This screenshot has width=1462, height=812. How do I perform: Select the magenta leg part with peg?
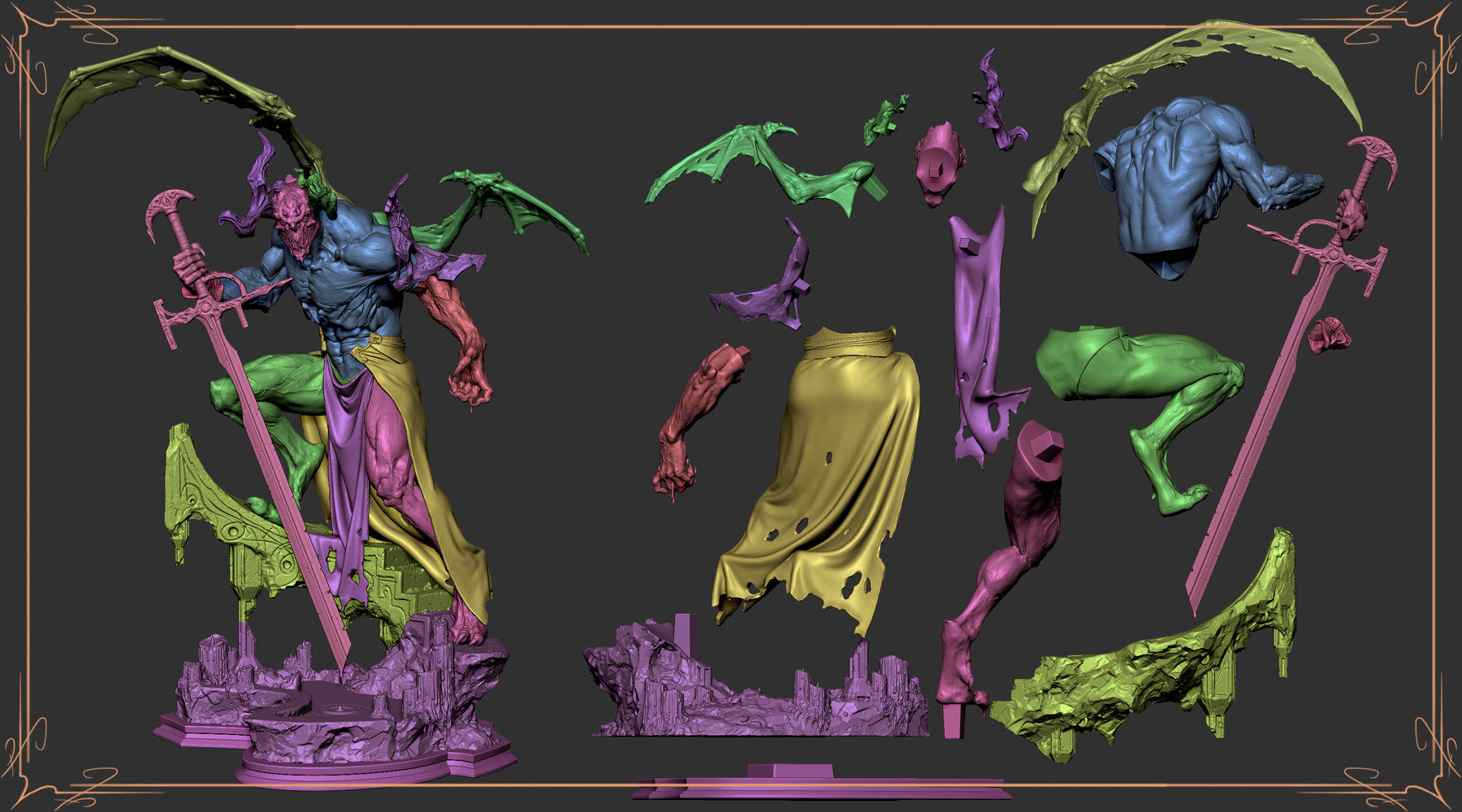[x=1003, y=568]
